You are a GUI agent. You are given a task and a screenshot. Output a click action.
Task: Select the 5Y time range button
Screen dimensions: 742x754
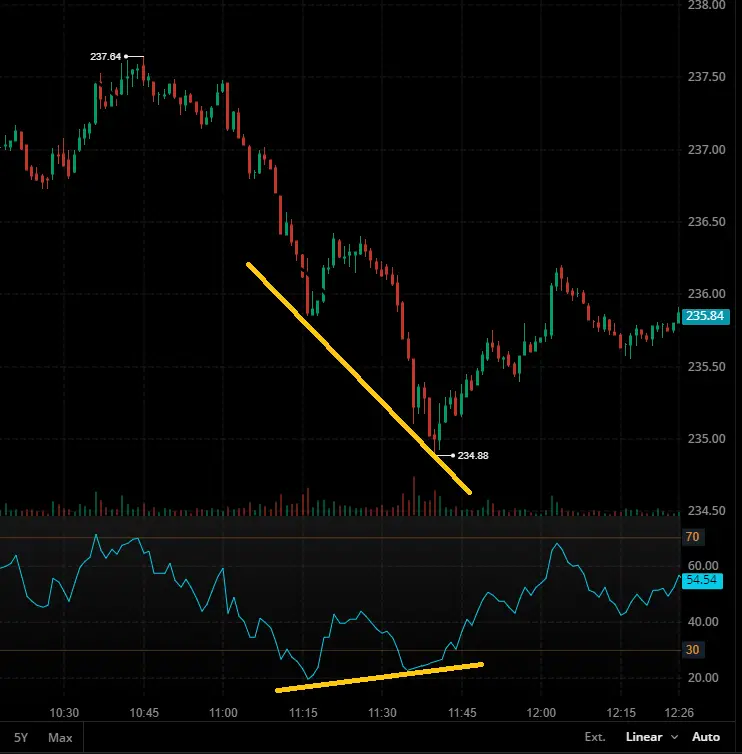pos(21,737)
